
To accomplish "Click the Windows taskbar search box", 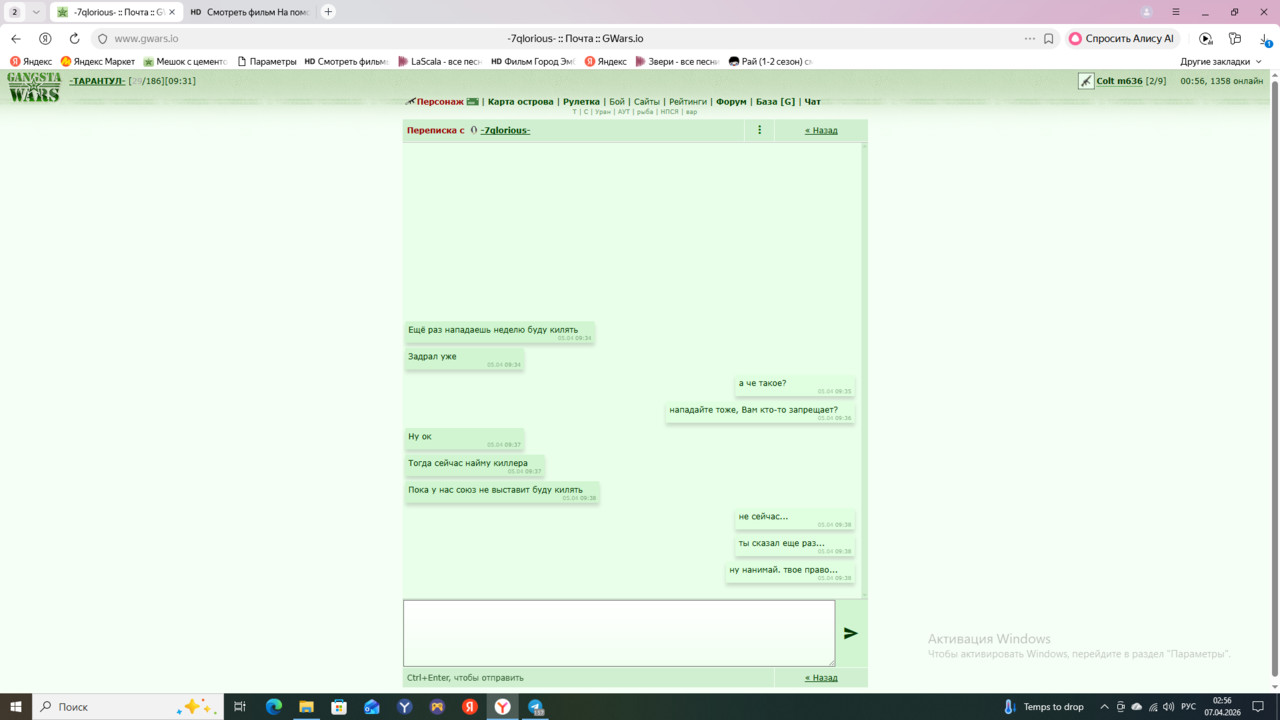I will tap(127, 706).
